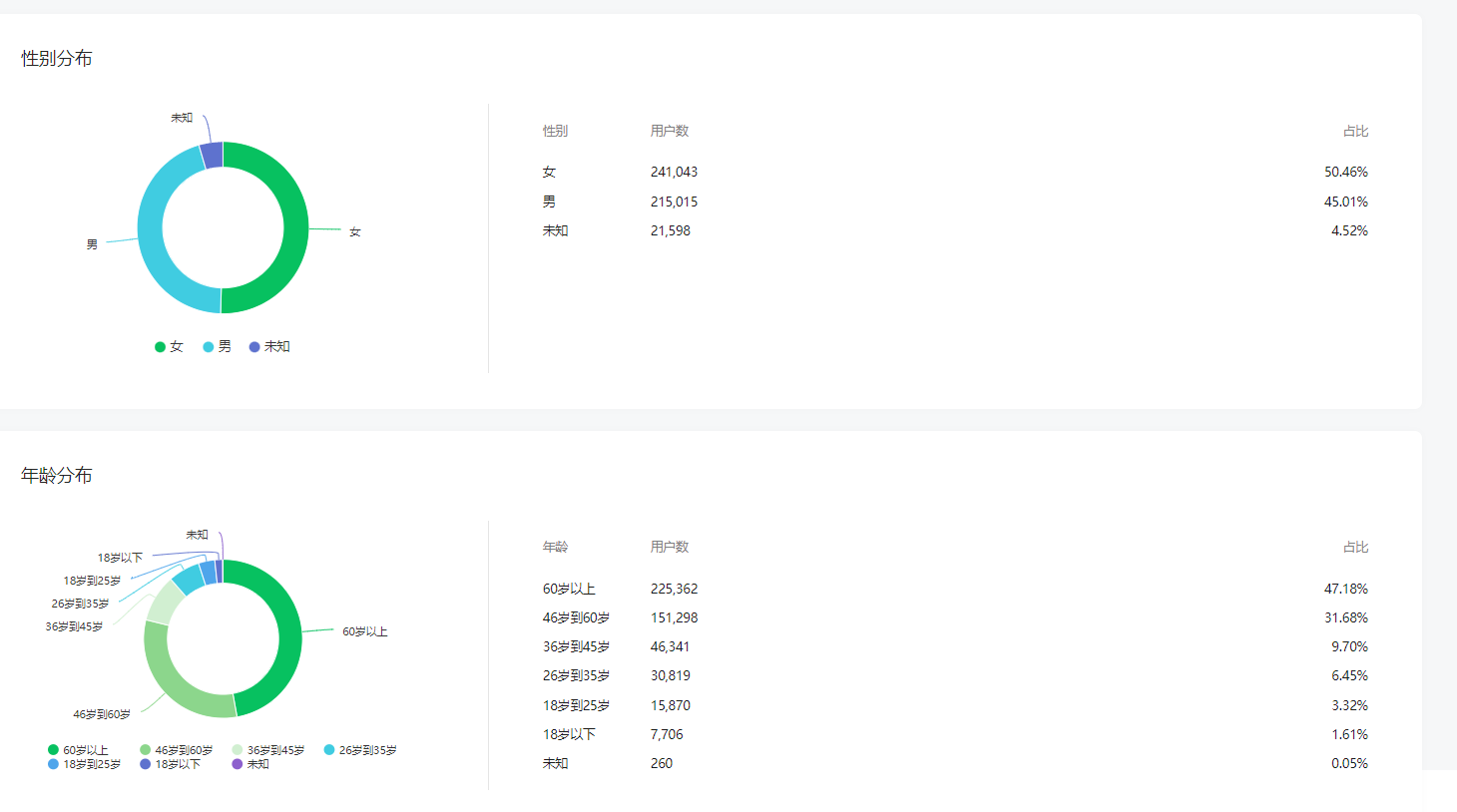1457x812 pixels.
Task: Click the green 60岁以上 legend dot
Action: [x=54, y=750]
